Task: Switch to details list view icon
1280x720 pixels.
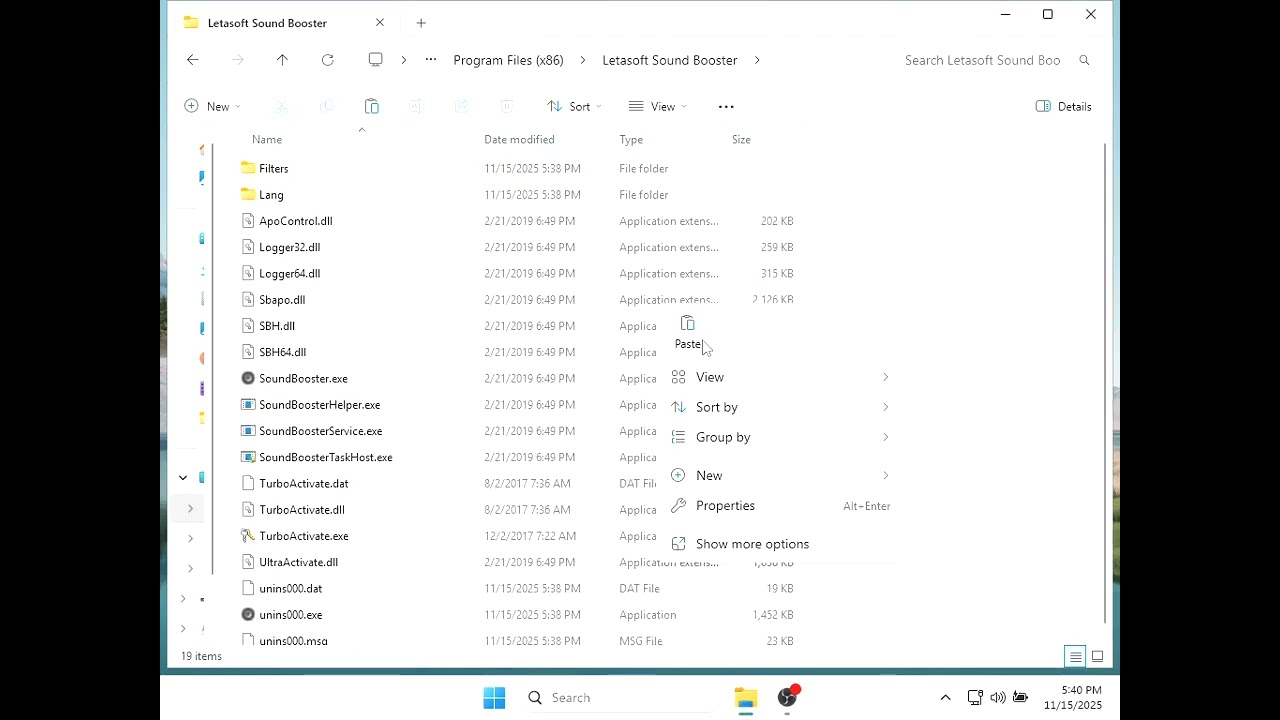Action: click(1075, 657)
